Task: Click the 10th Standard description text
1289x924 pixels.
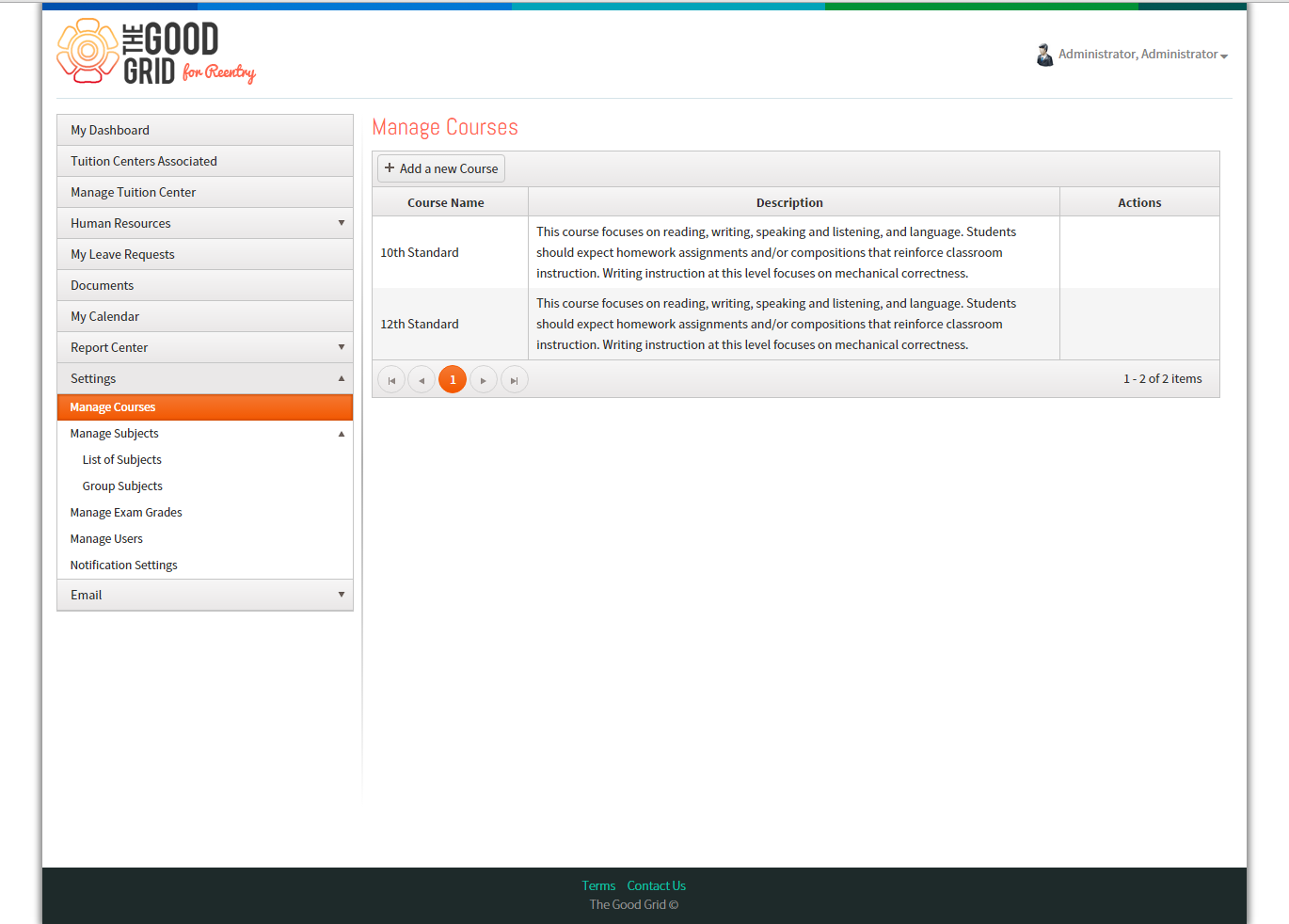Action: (776, 252)
